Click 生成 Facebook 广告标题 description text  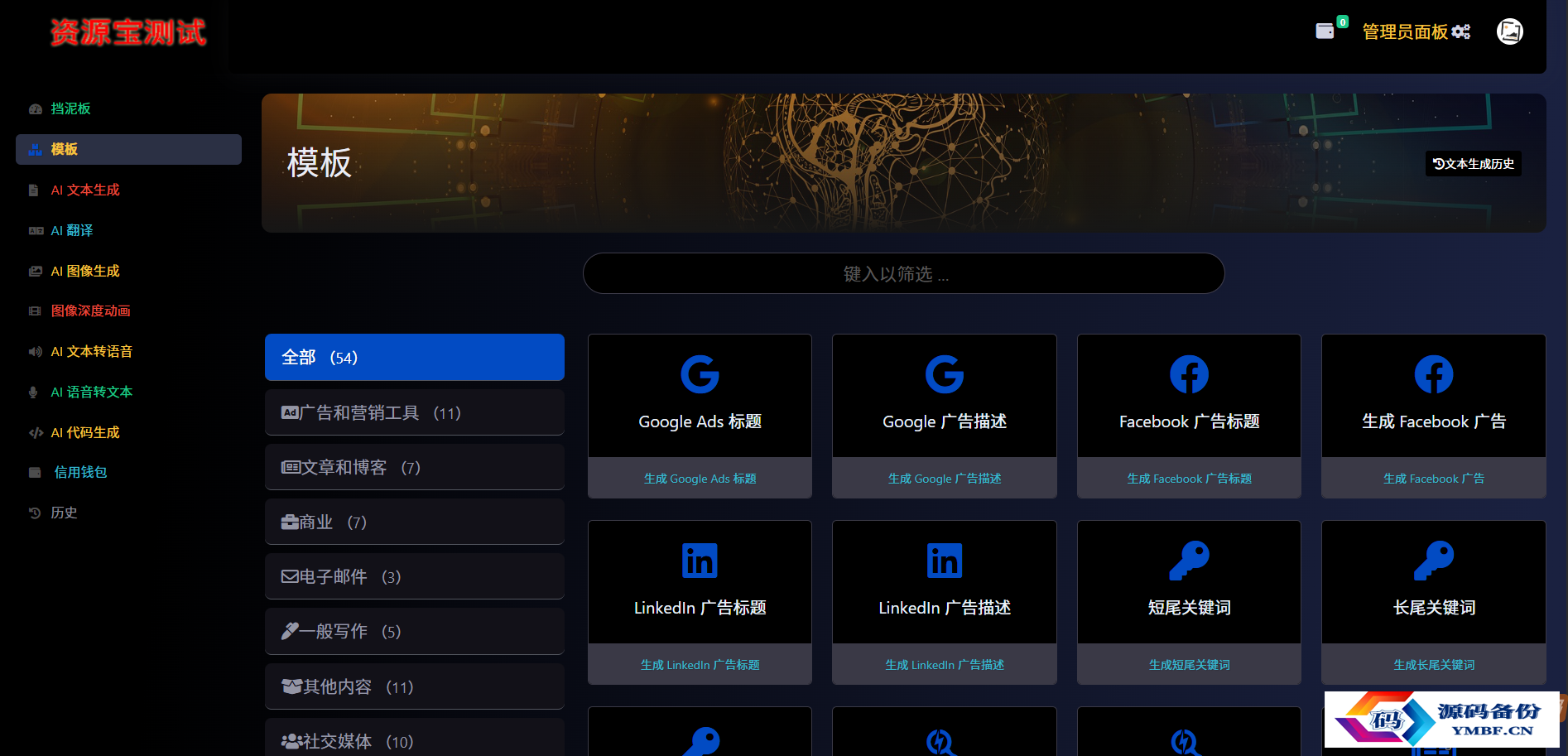[1189, 479]
